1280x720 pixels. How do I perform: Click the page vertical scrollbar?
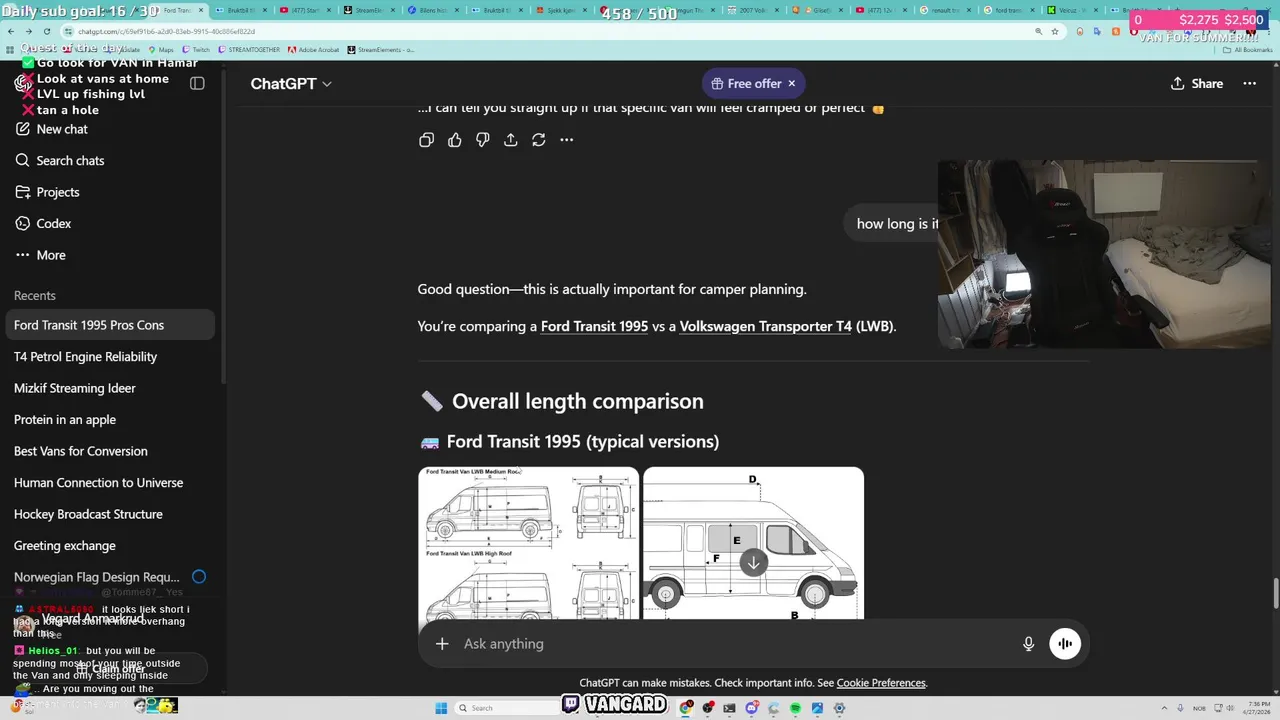[1274, 593]
